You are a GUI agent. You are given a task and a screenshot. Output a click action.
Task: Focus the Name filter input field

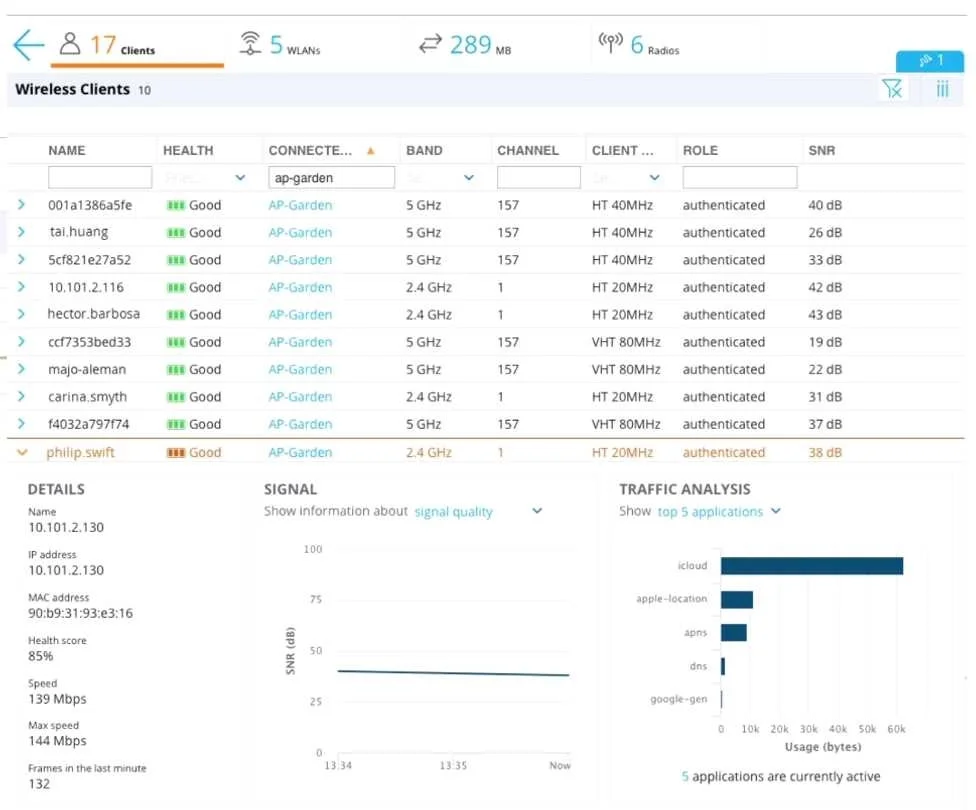[x=100, y=177]
